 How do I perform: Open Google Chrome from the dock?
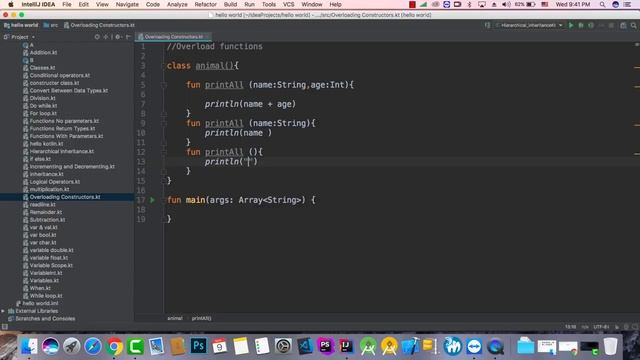pos(114,347)
